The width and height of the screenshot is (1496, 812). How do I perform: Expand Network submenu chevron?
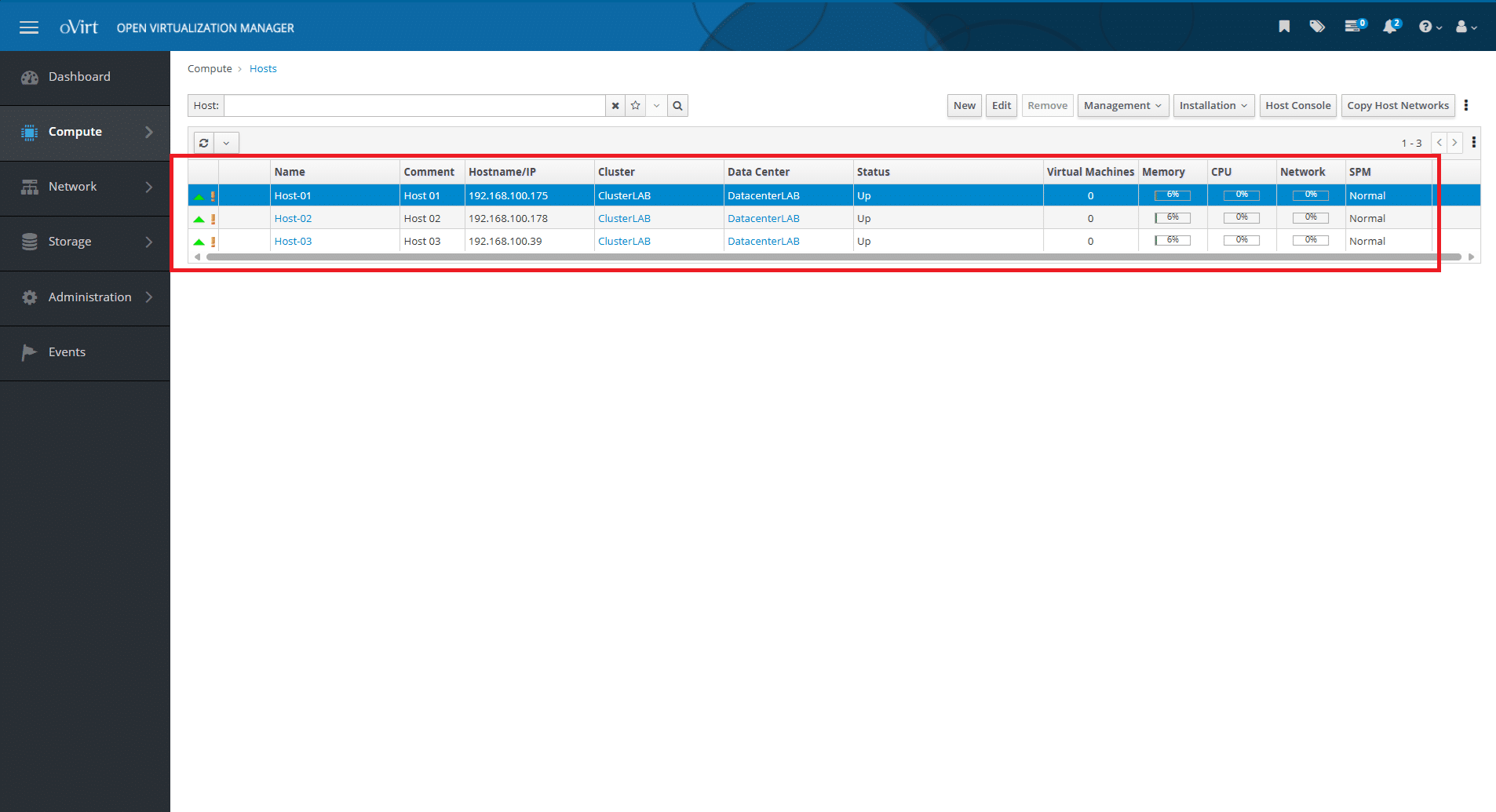pyautogui.click(x=149, y=187)
